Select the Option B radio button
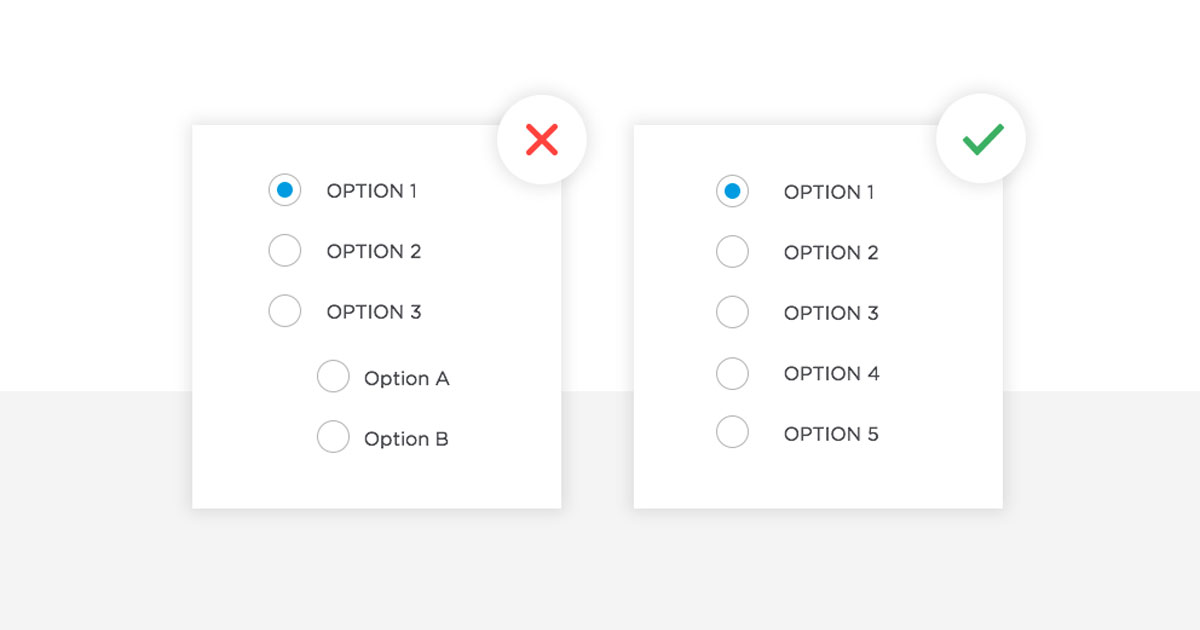The image size is (1200, 630). coord(333,437)
